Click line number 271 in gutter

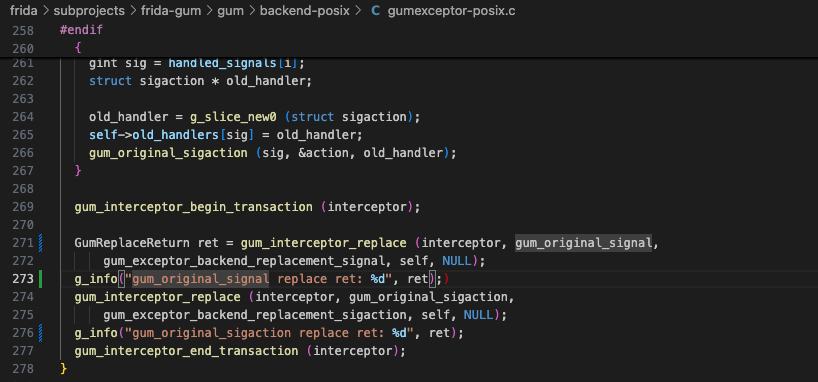pos(22,243)
